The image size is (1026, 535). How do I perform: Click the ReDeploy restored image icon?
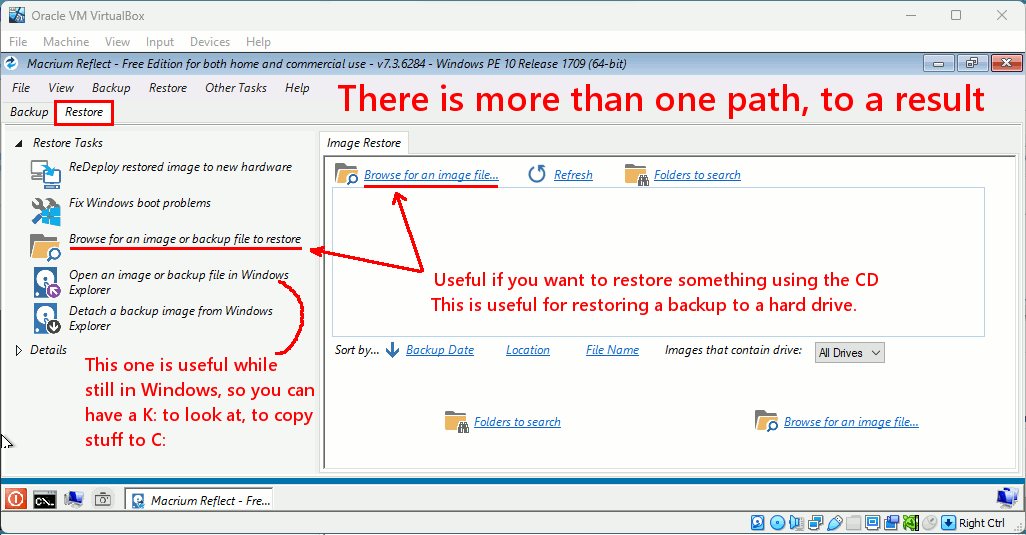(46, 174)
